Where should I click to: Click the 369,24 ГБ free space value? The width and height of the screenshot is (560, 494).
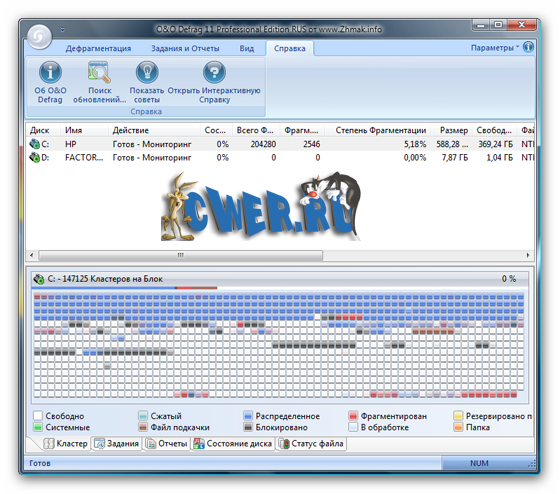pos(496,144)
